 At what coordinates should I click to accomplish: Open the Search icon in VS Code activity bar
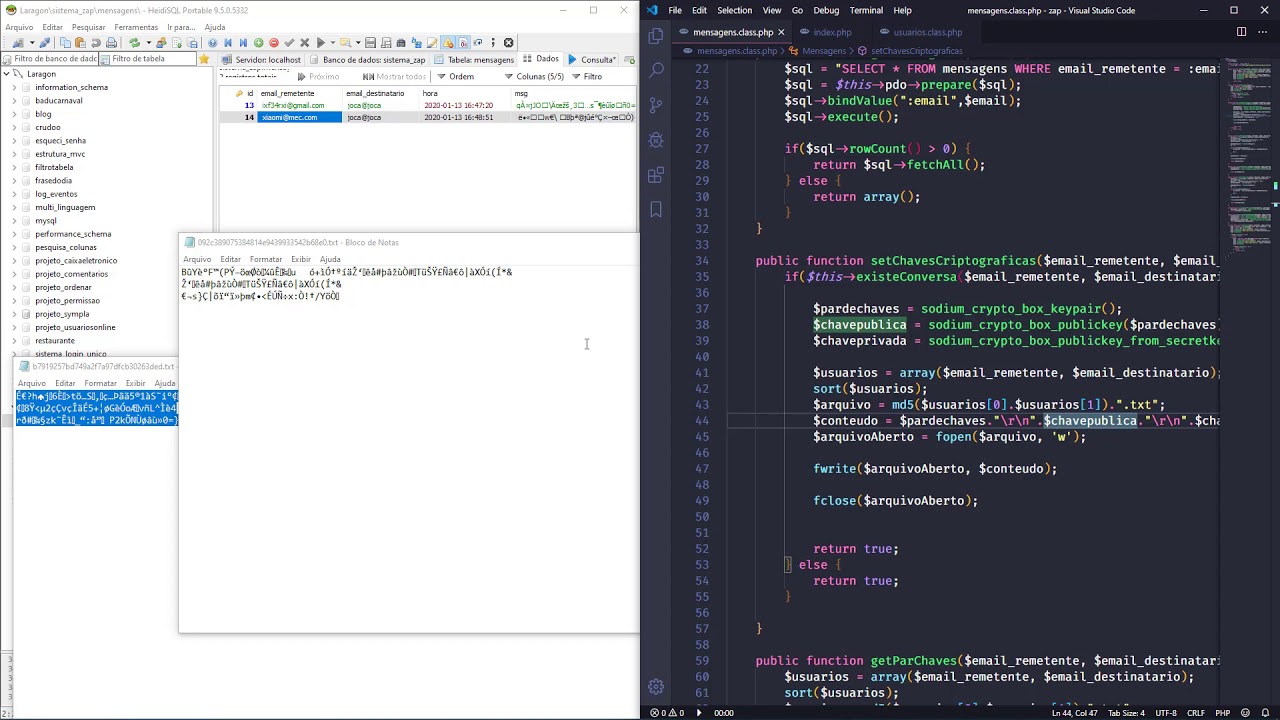tap(656, 71)
